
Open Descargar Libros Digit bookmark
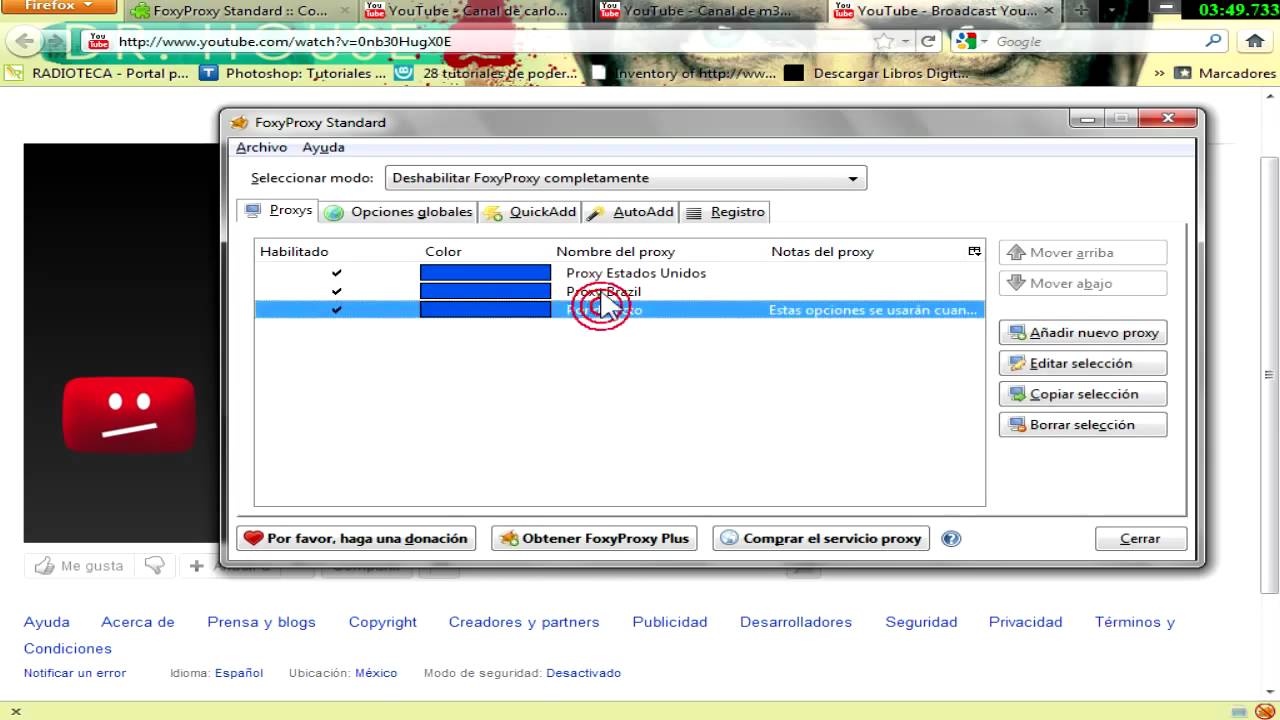pos(877,73)
